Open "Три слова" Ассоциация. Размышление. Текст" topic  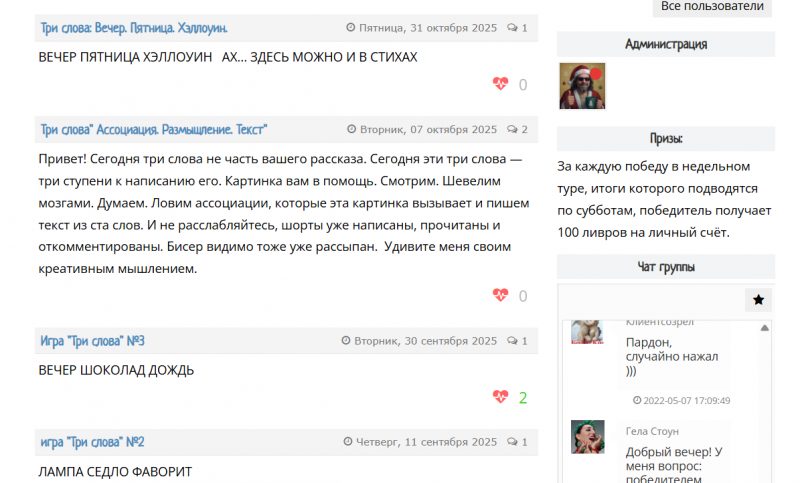pos(154,130)
